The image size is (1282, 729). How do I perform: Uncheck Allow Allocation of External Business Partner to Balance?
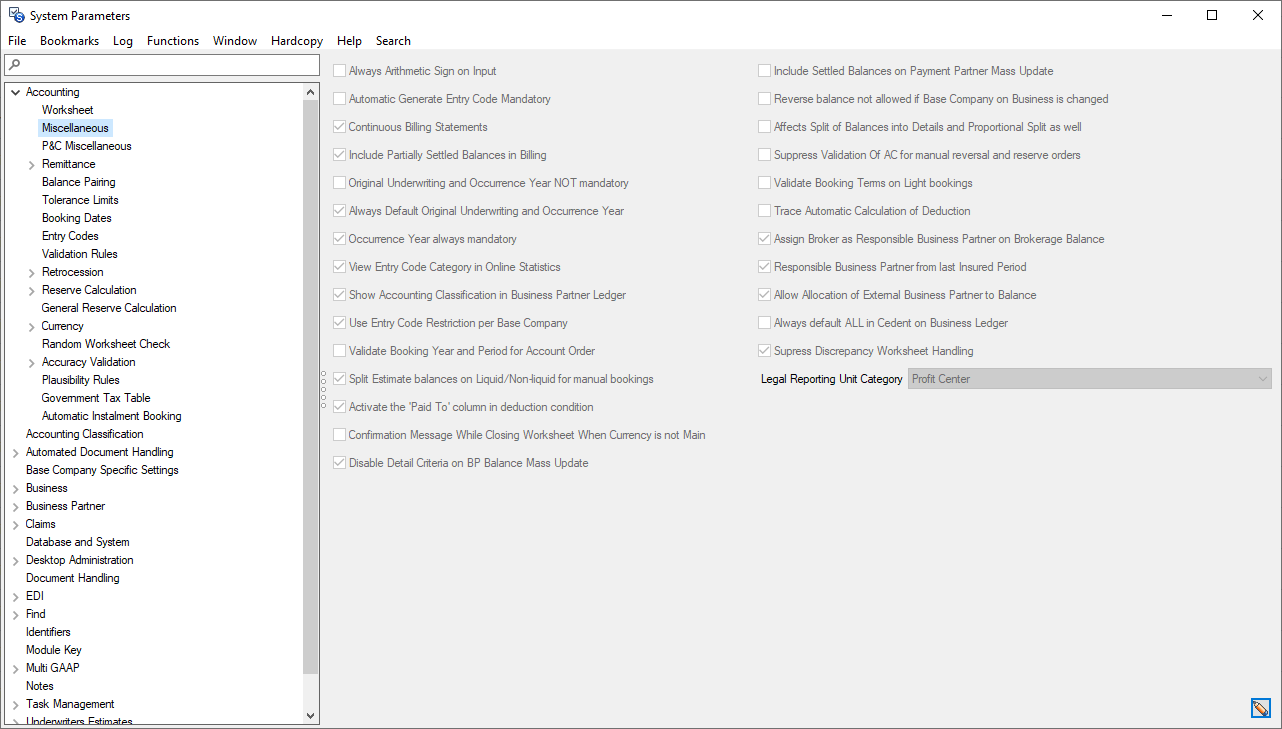click(x=764, y=295)
